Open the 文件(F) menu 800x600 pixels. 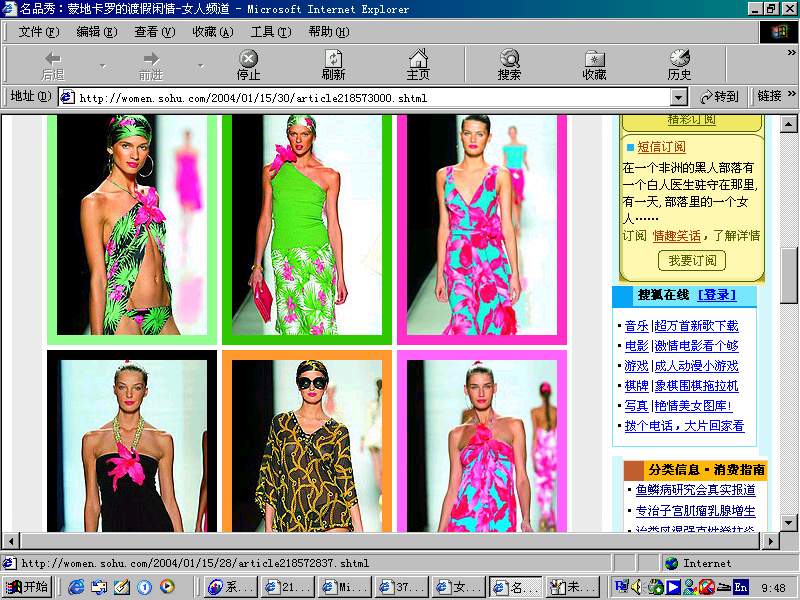[x=39, y=32]
